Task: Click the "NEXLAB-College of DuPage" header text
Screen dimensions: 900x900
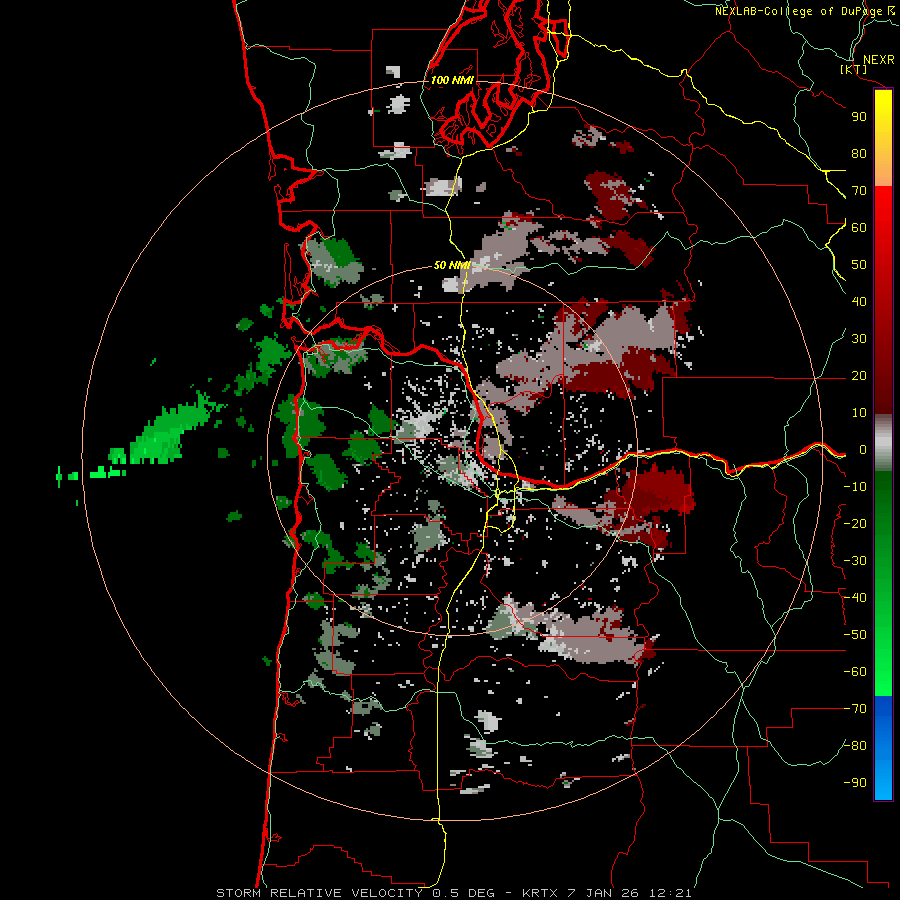Action: point(800,11)
